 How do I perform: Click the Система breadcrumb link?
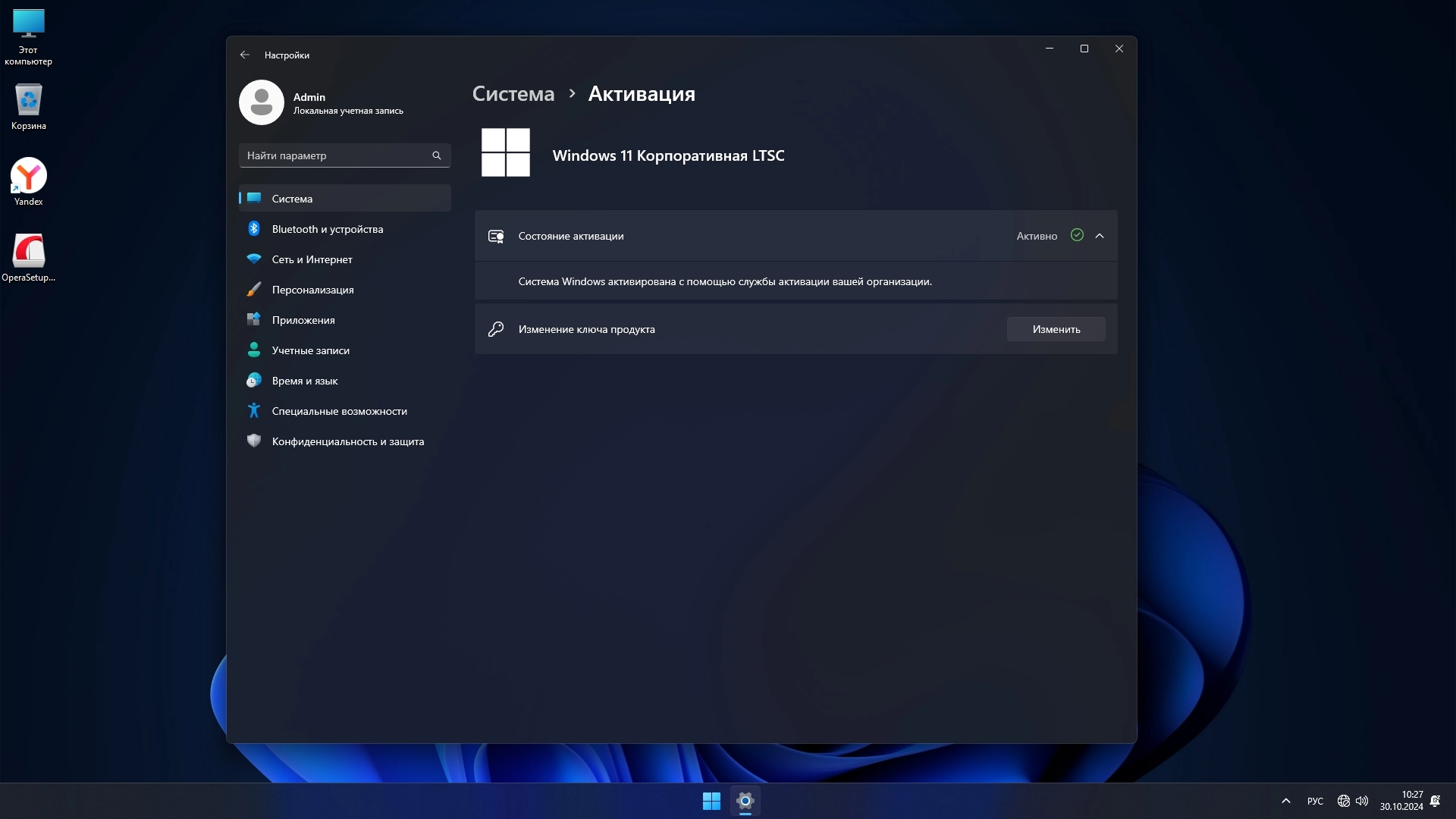coord(513,94)
